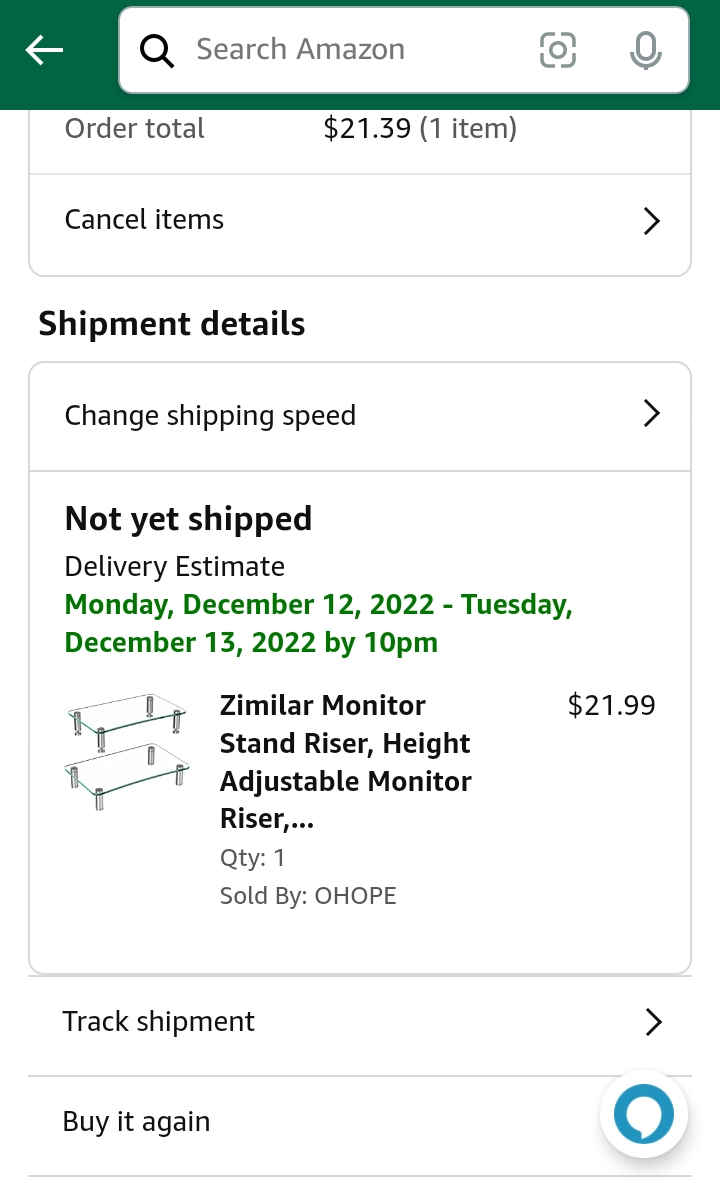Click the Sold By: OHOPE text
Viewport: 720px width, 1187px height.
(308, 895)
